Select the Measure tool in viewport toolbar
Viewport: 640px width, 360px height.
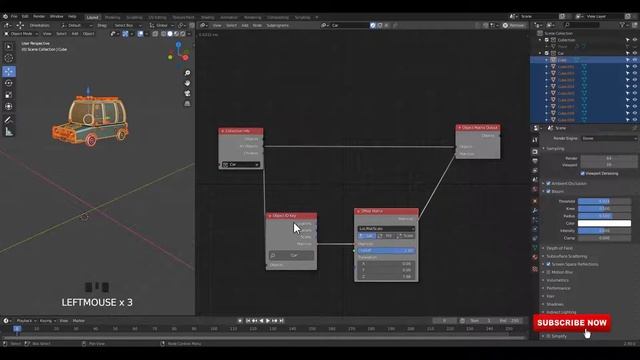[x=9, y=132]
